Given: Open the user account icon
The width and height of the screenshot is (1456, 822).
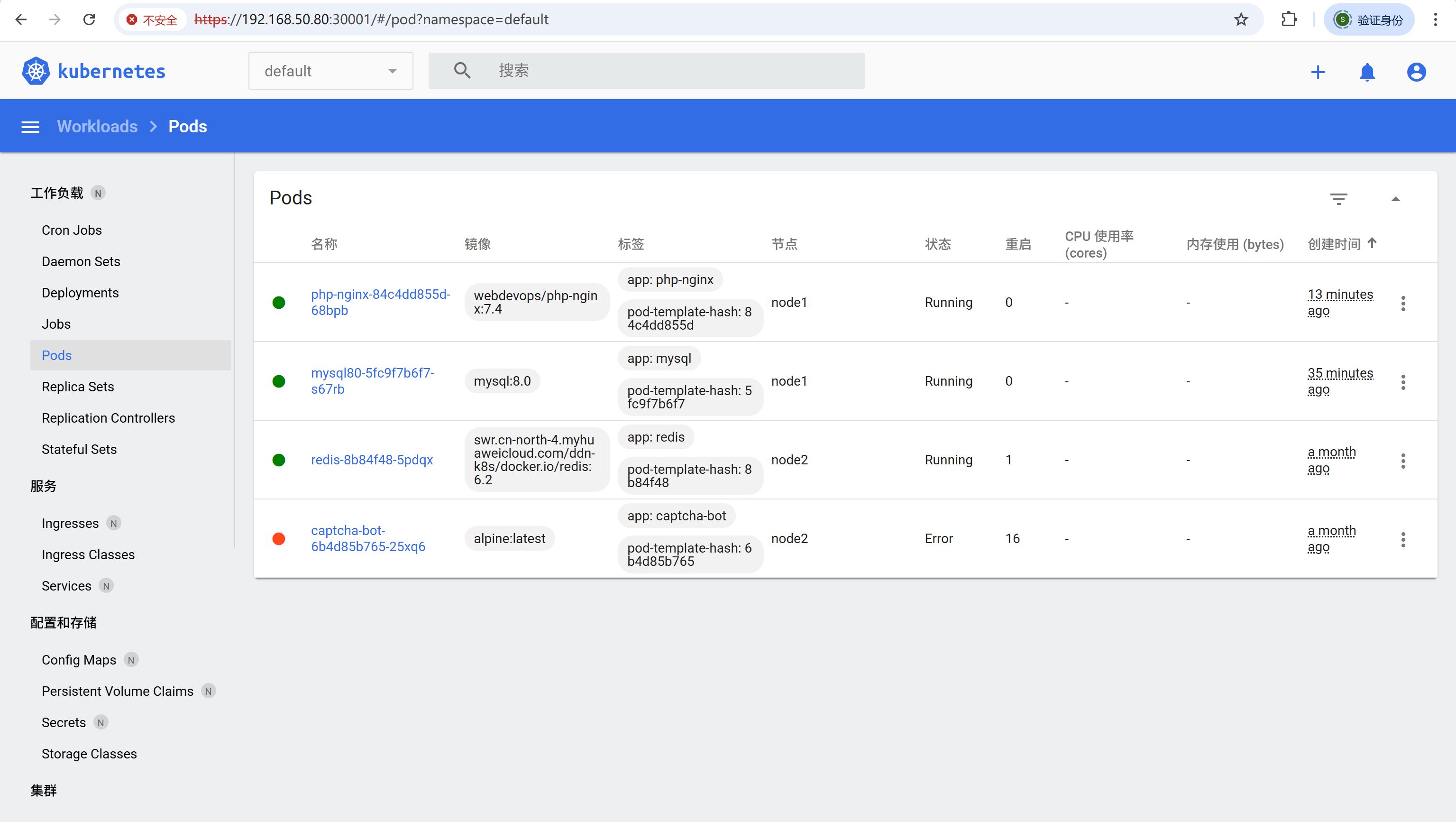Looking at the screenshot, I should tap(1416, 72).
